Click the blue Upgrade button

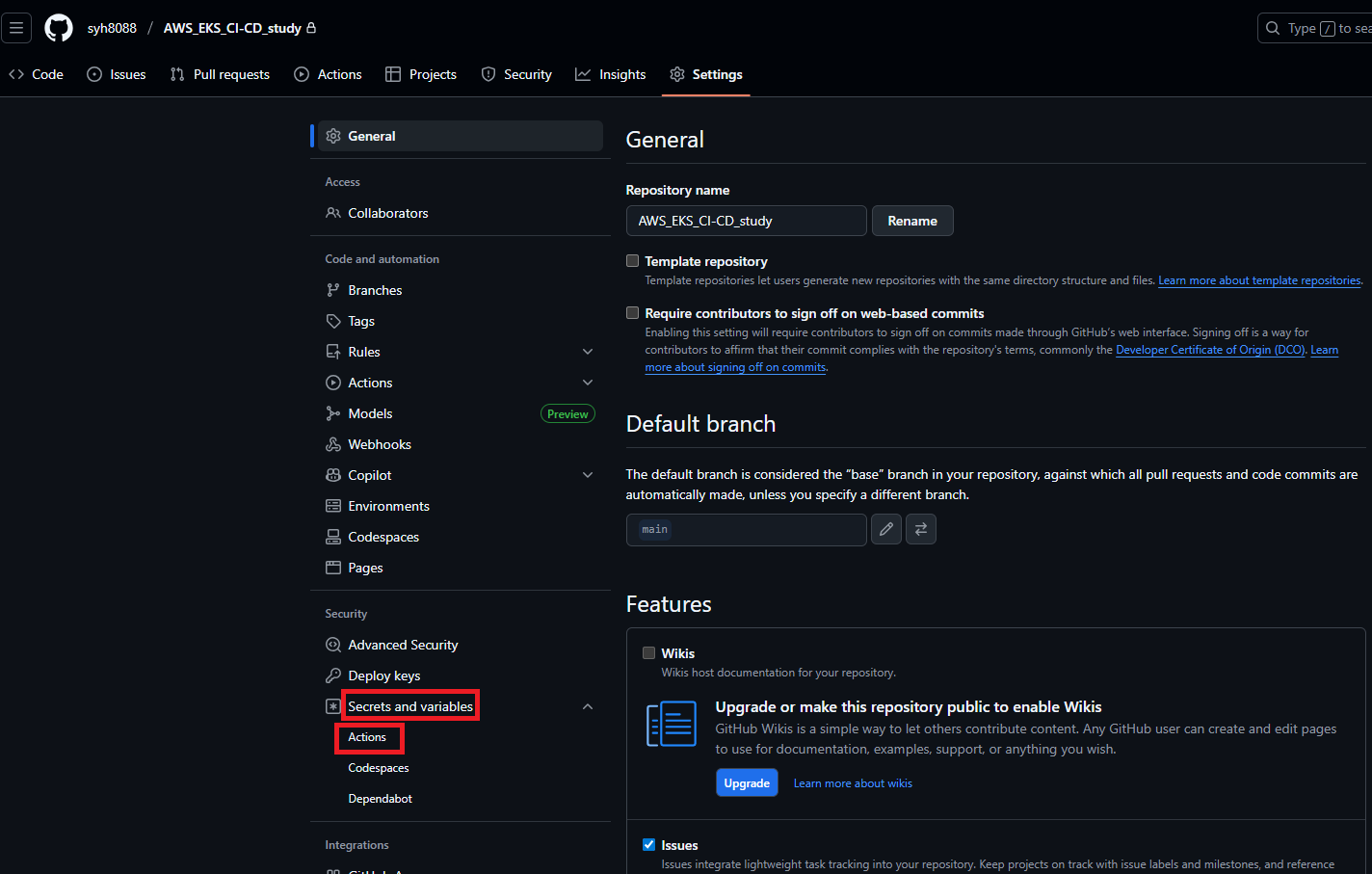point(747,782)
